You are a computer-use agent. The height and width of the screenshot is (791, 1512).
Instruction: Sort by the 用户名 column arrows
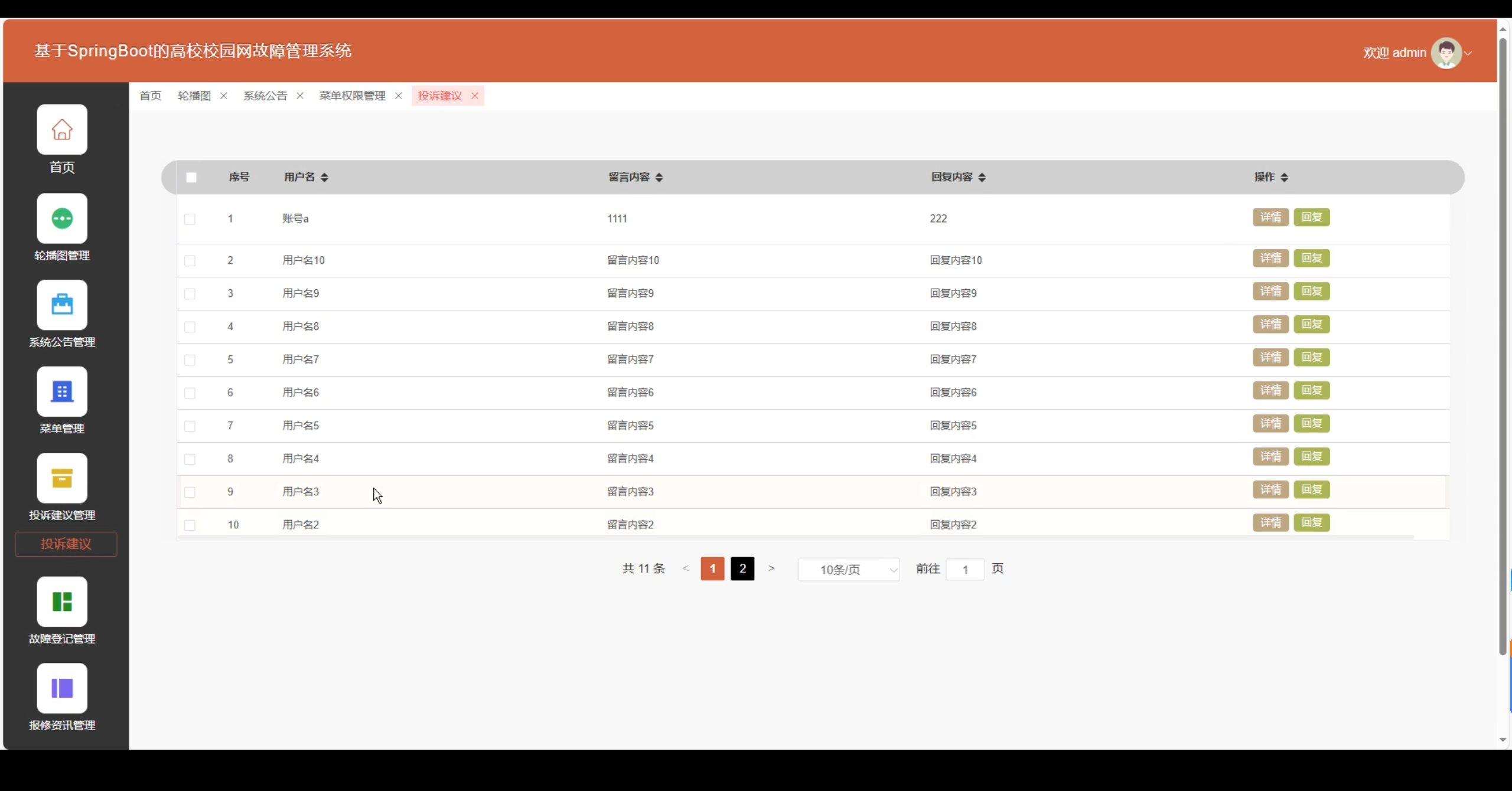coord(324,177)
